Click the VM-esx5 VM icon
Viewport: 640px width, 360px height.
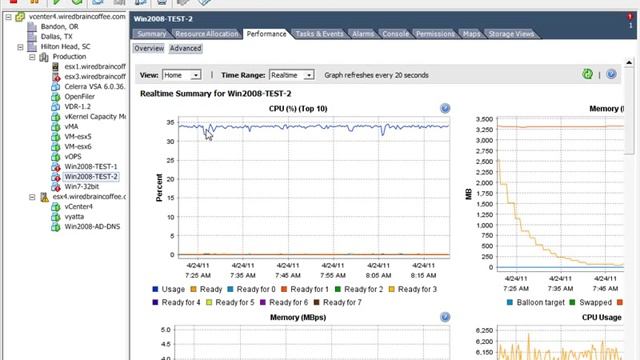[x=56, y=137]
